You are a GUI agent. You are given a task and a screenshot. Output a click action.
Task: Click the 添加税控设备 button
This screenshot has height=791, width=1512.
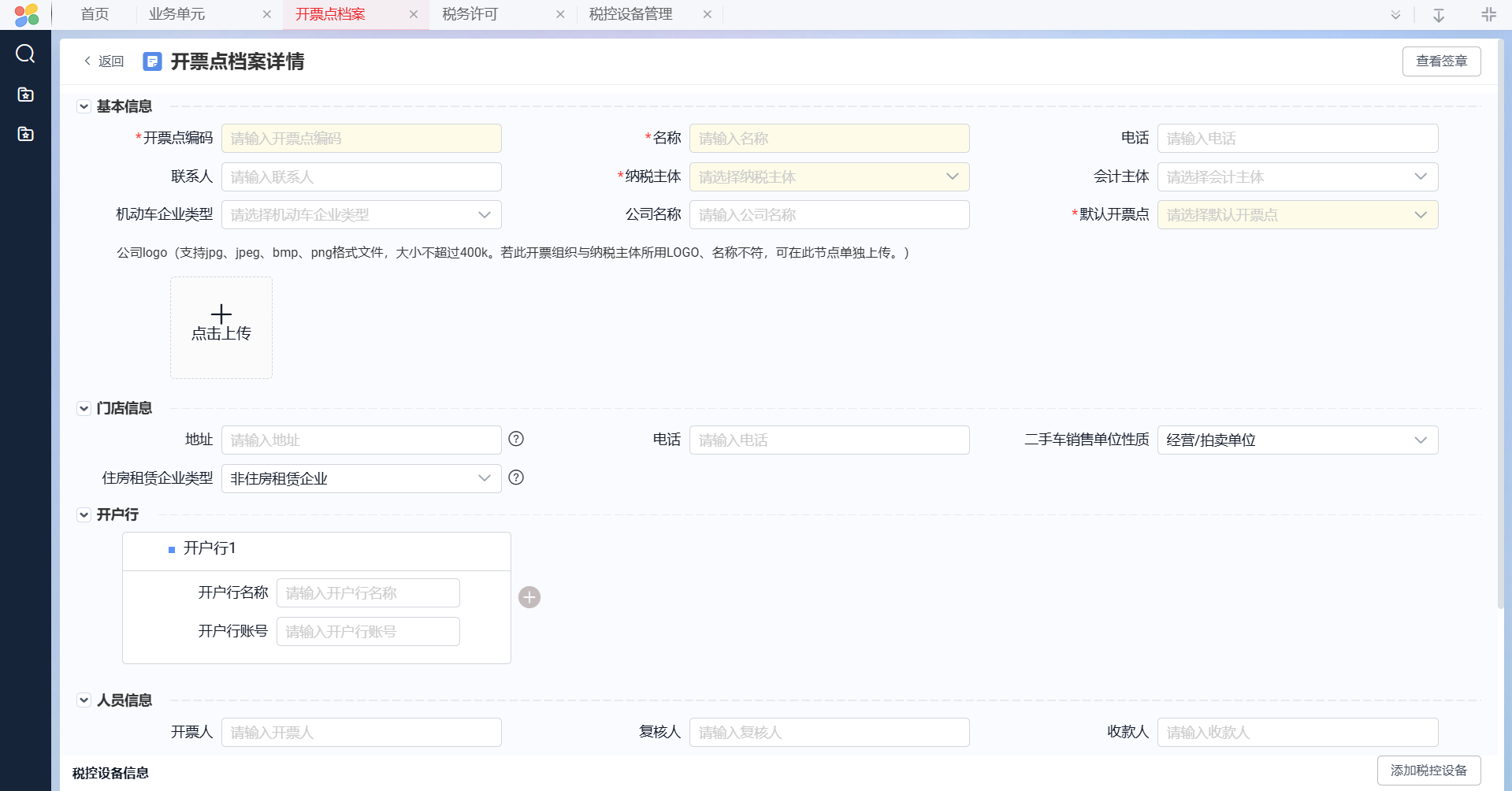click(x=1428, y=771)
